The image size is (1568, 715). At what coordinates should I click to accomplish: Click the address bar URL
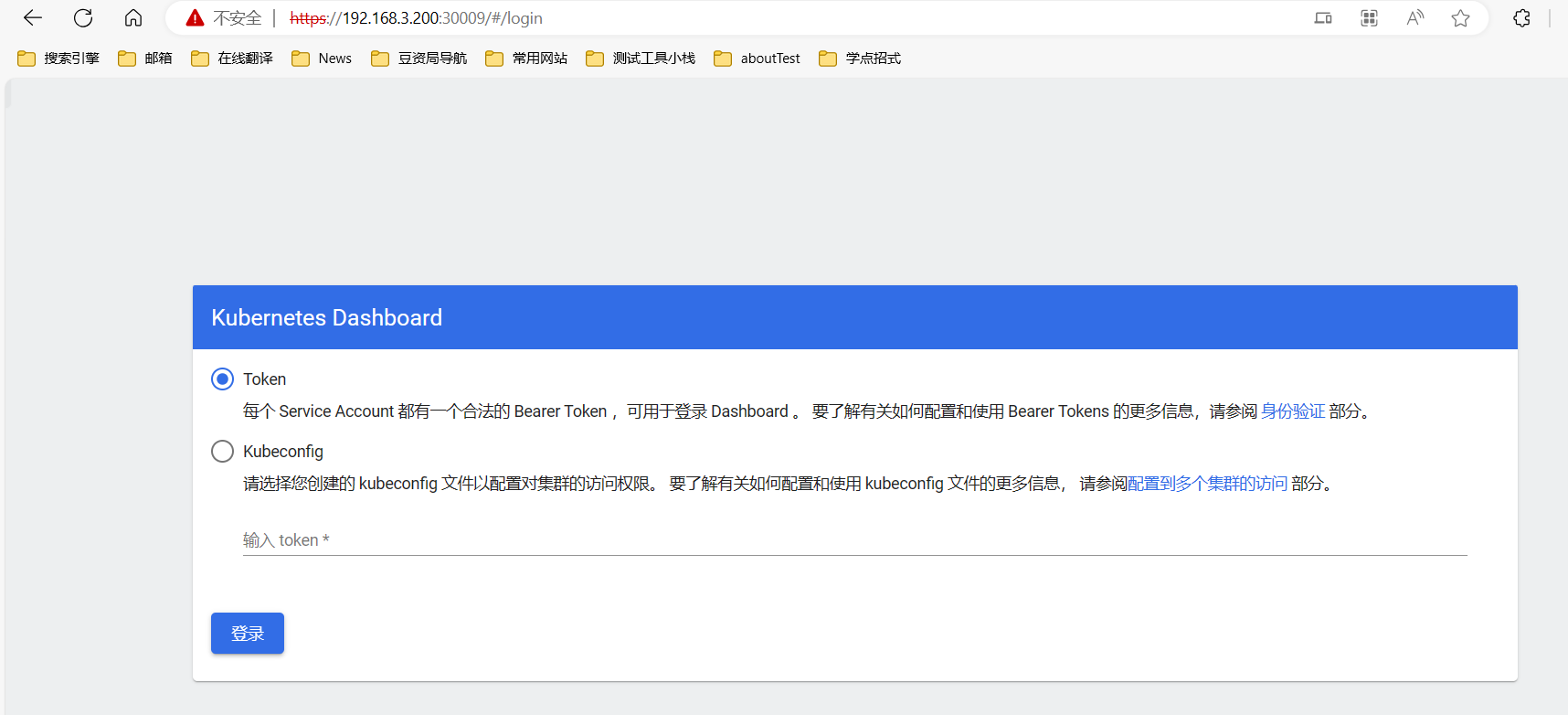click(x=416, y=18)
